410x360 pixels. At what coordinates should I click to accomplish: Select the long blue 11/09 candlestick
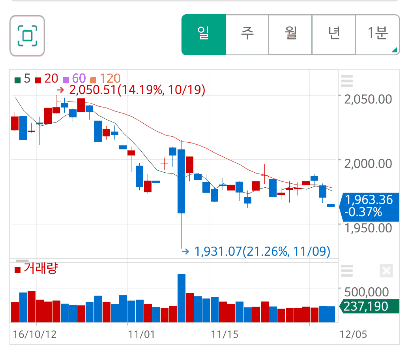click(x=181, y=181)
